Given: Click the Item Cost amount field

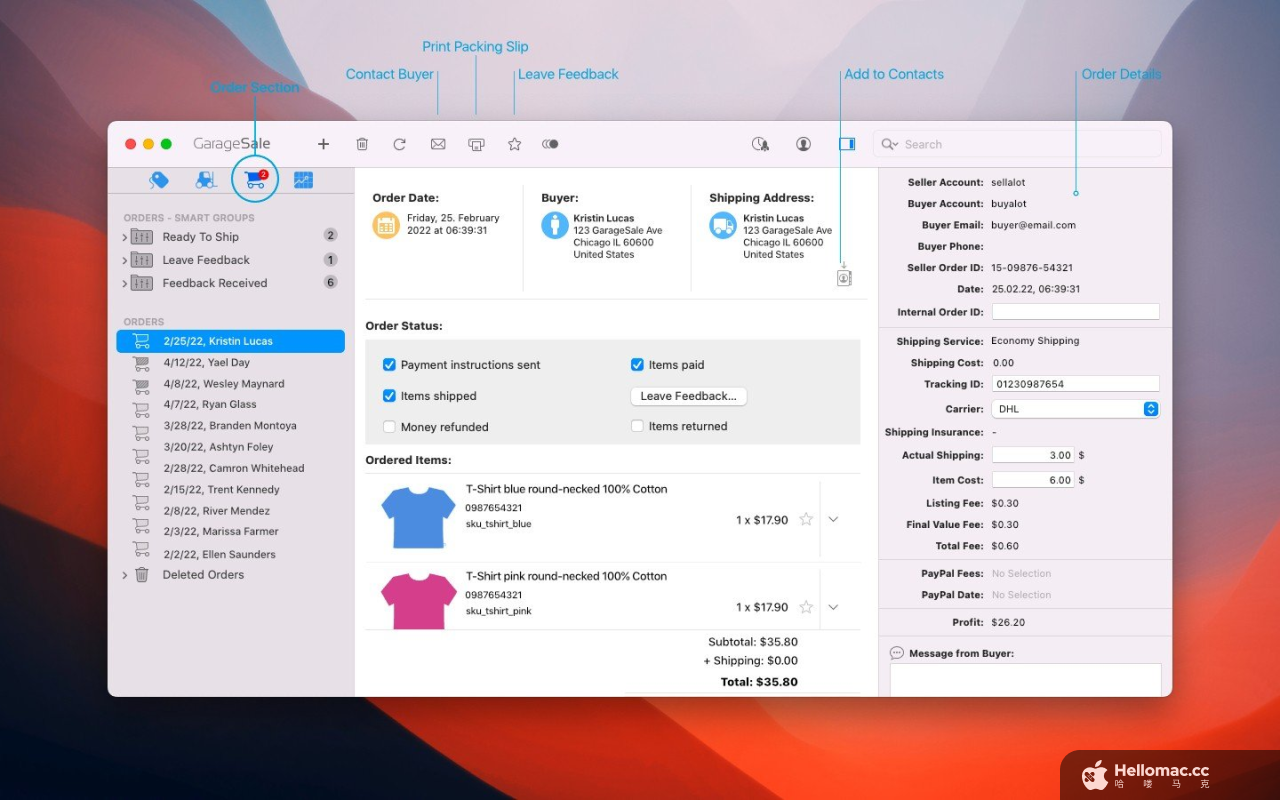Looking at the screenshot, I should tap(1033, 480).
